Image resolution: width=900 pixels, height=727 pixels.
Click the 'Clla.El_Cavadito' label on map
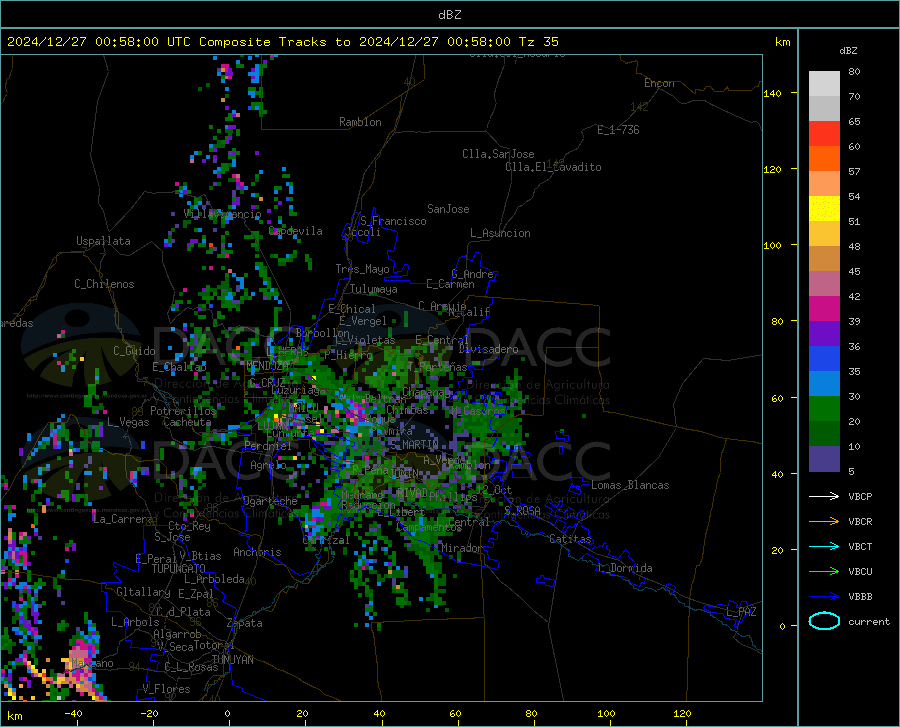[x=553, y=167]
